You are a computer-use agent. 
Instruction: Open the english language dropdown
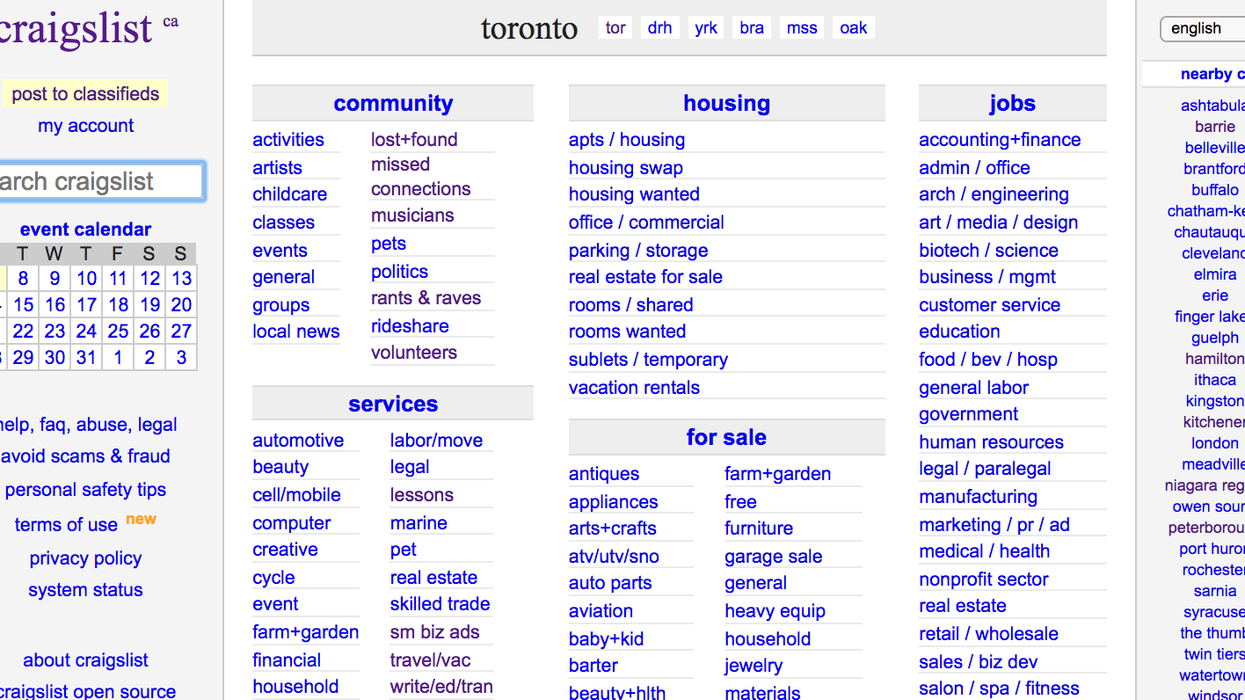tap(1202, 29)
